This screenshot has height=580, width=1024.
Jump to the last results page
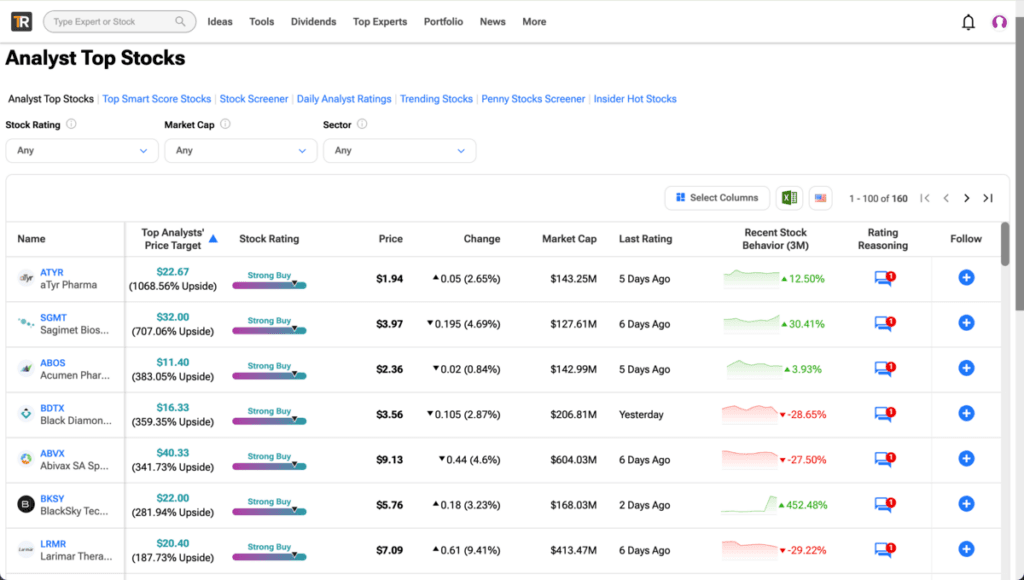(x=988, y=198)
